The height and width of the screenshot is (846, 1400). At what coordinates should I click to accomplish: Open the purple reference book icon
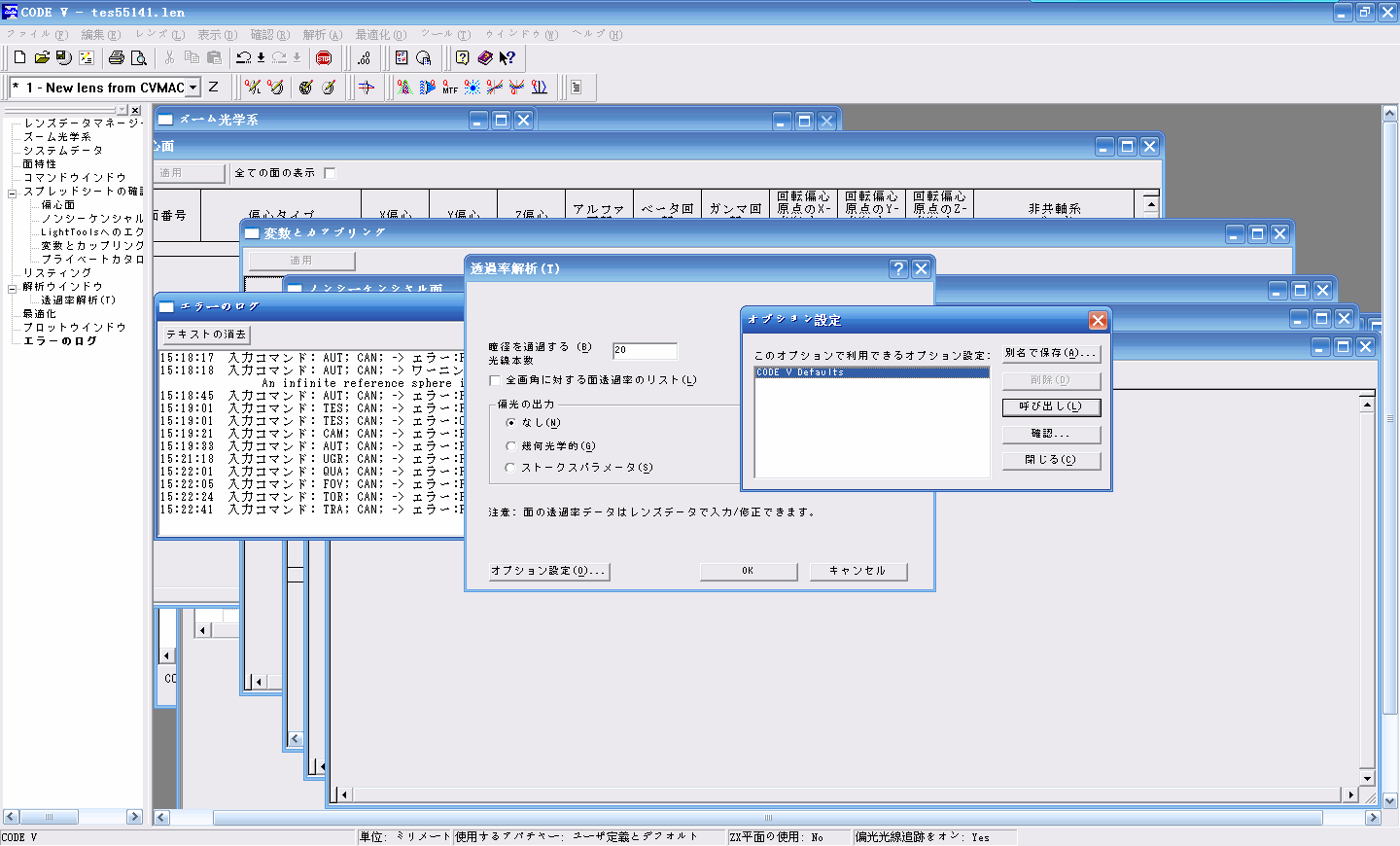(x=485, y=58)
